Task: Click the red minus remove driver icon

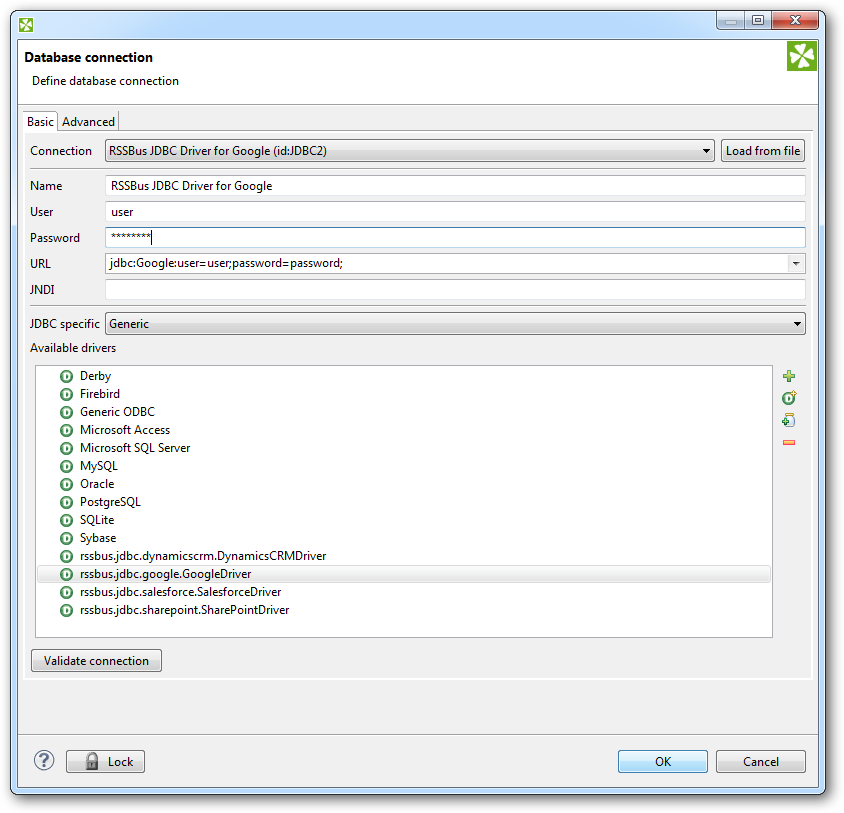Action: 789,442
